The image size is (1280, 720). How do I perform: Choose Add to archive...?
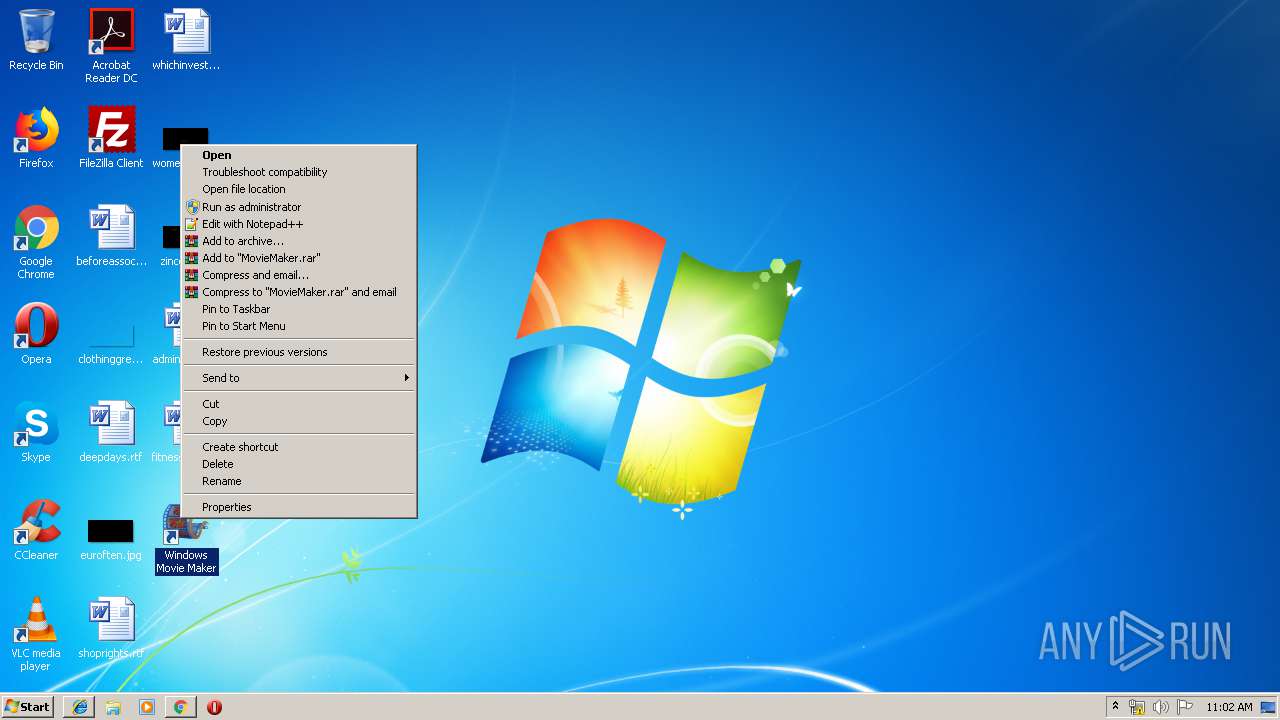click(x=299, y=241)
